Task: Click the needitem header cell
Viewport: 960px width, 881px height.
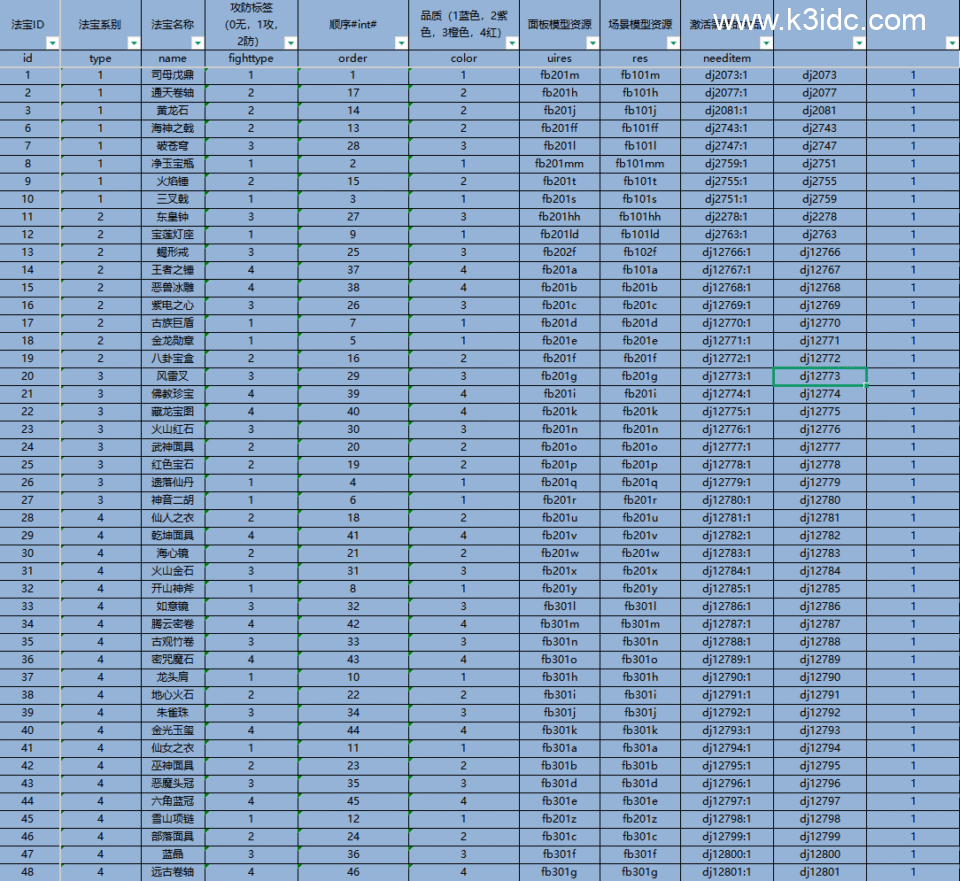Action: tap(726, 58)
